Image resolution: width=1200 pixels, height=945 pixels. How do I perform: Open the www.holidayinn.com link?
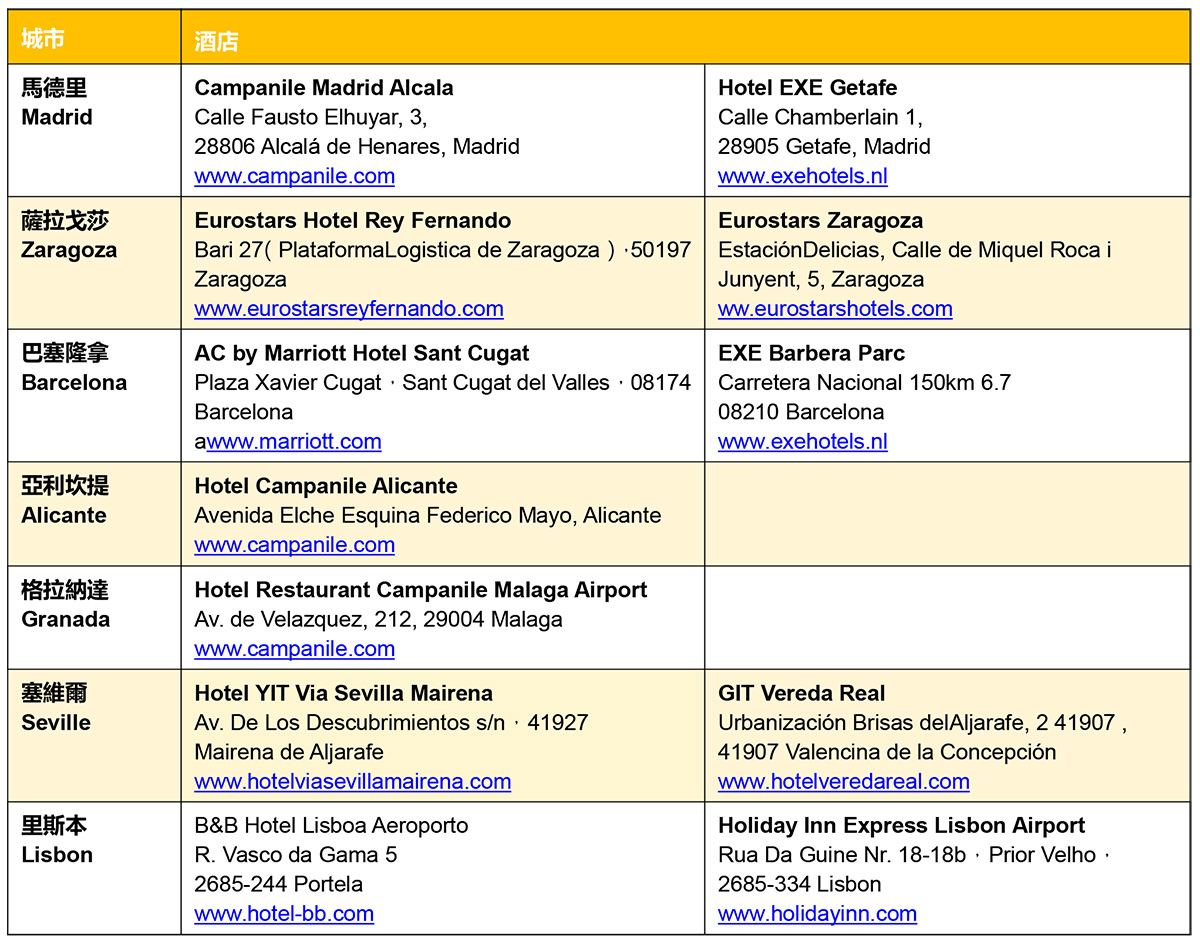(817, 913)
